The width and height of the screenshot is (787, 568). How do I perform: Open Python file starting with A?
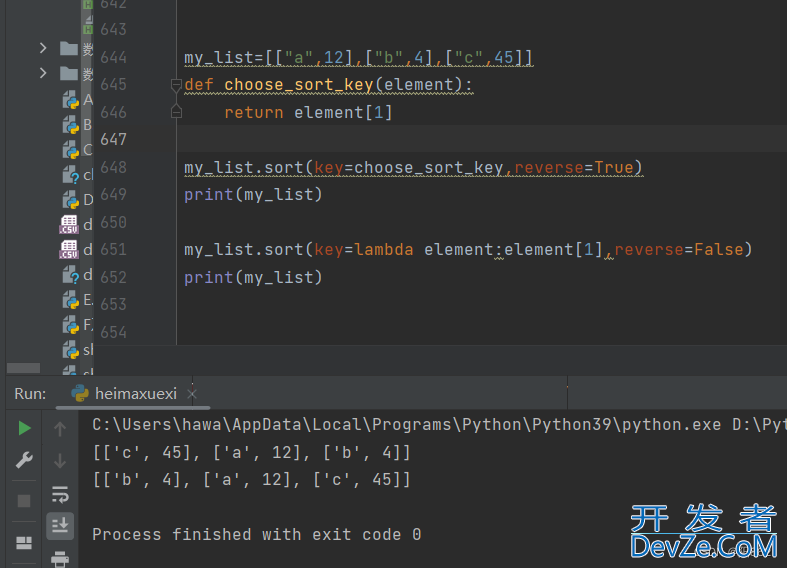(x=78, y=100)
